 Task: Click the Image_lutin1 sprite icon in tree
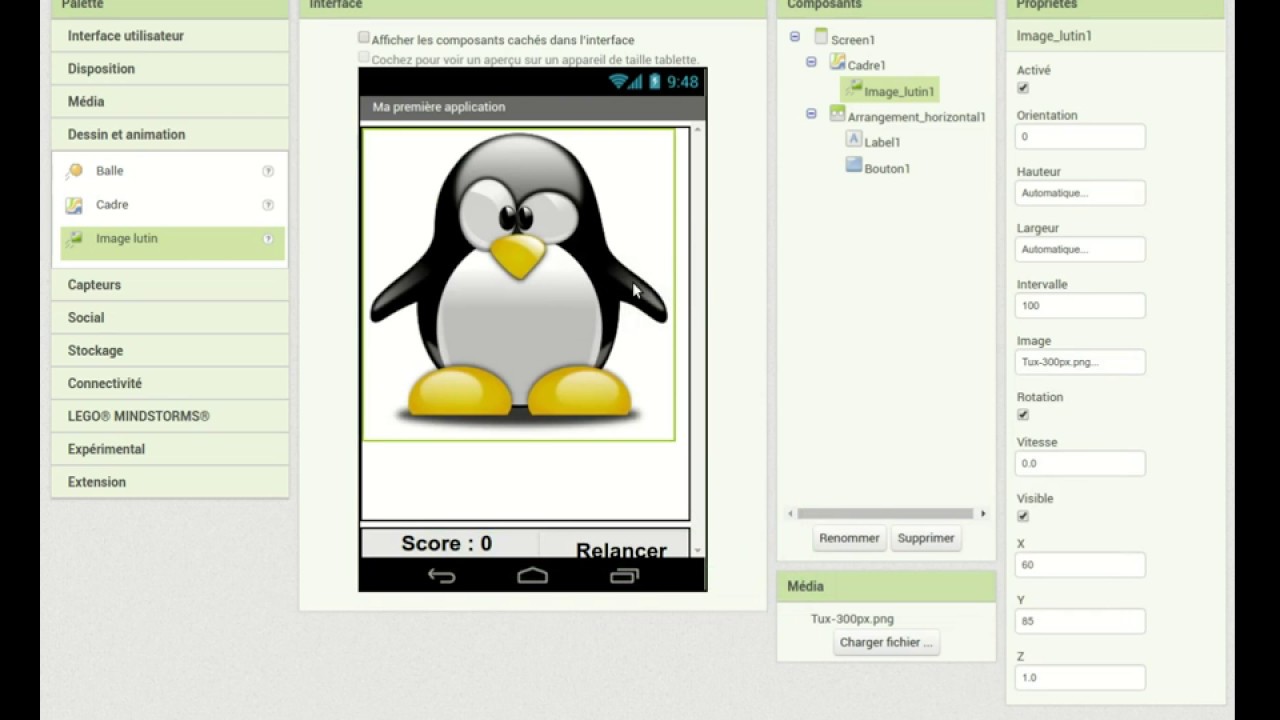point(854,89)
